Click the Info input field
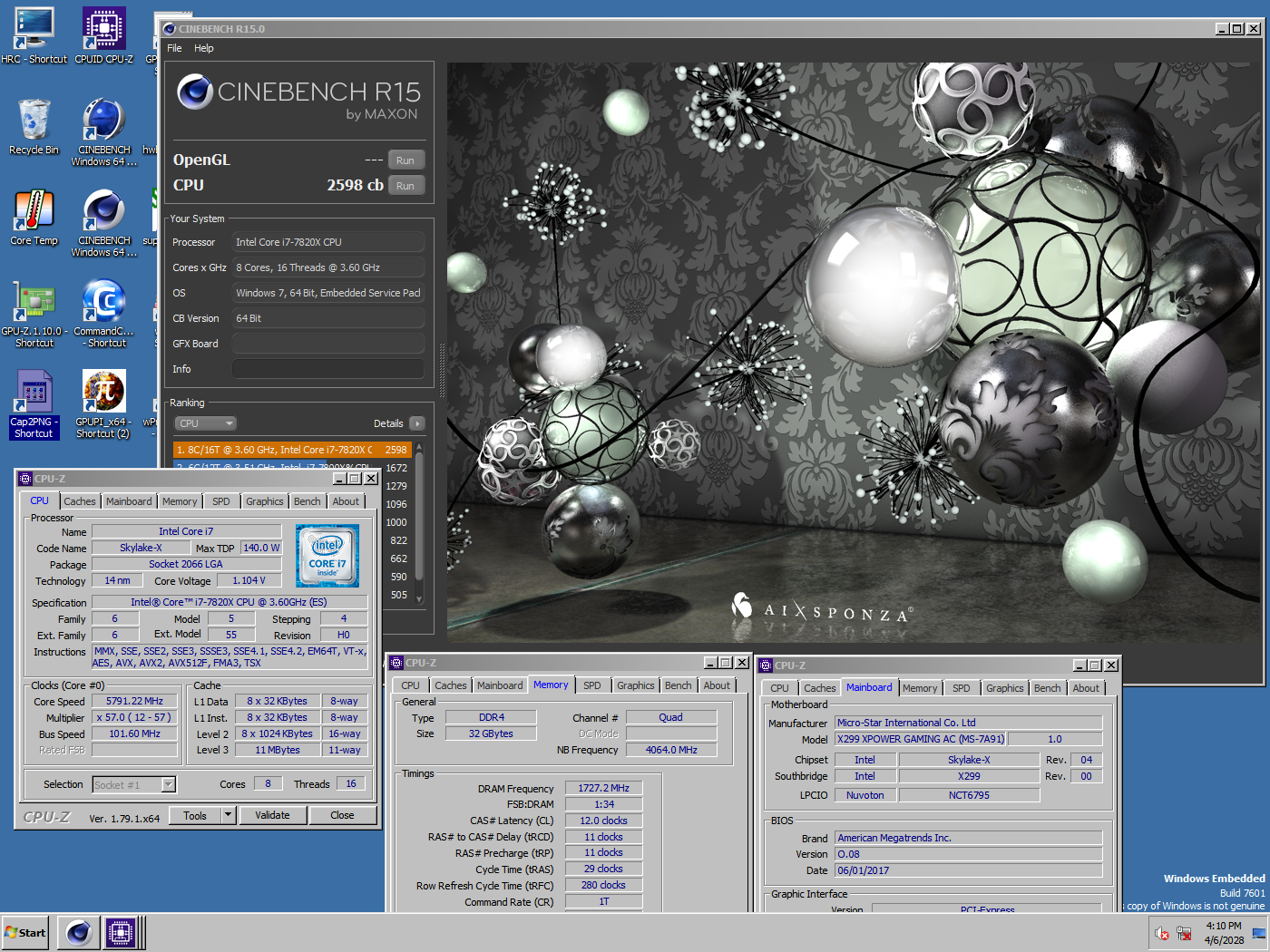Viewport: 1270px width, 952px height. pos(328,369)
